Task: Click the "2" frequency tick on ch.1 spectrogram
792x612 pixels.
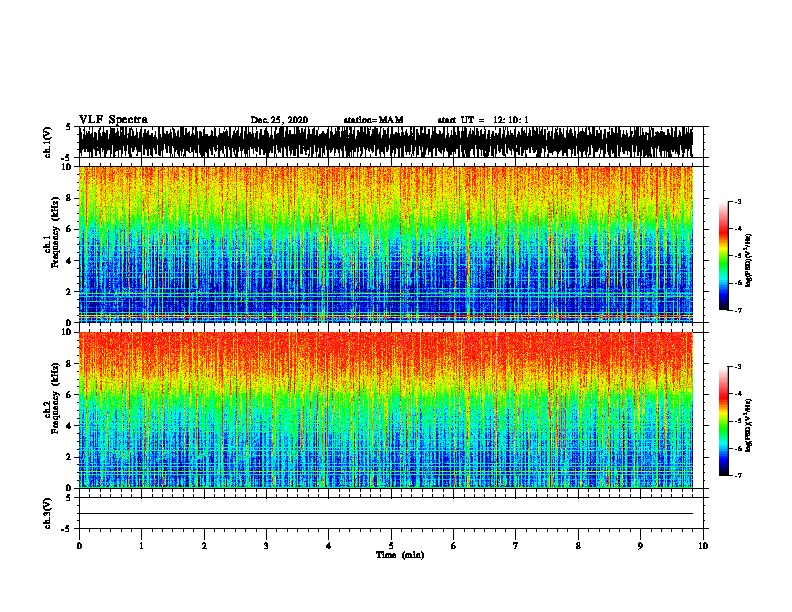Action: pyautogui.click(x=69, y=291)
